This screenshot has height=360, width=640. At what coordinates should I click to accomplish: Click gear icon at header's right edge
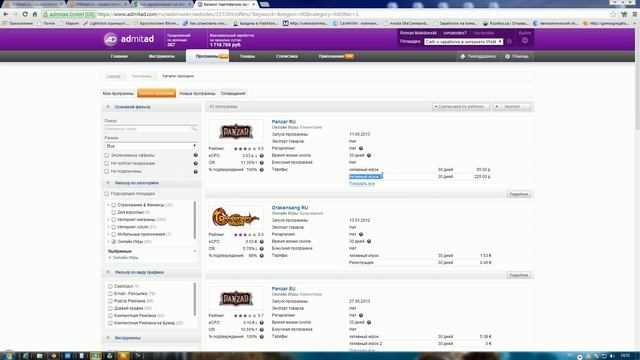click(525, 40)
